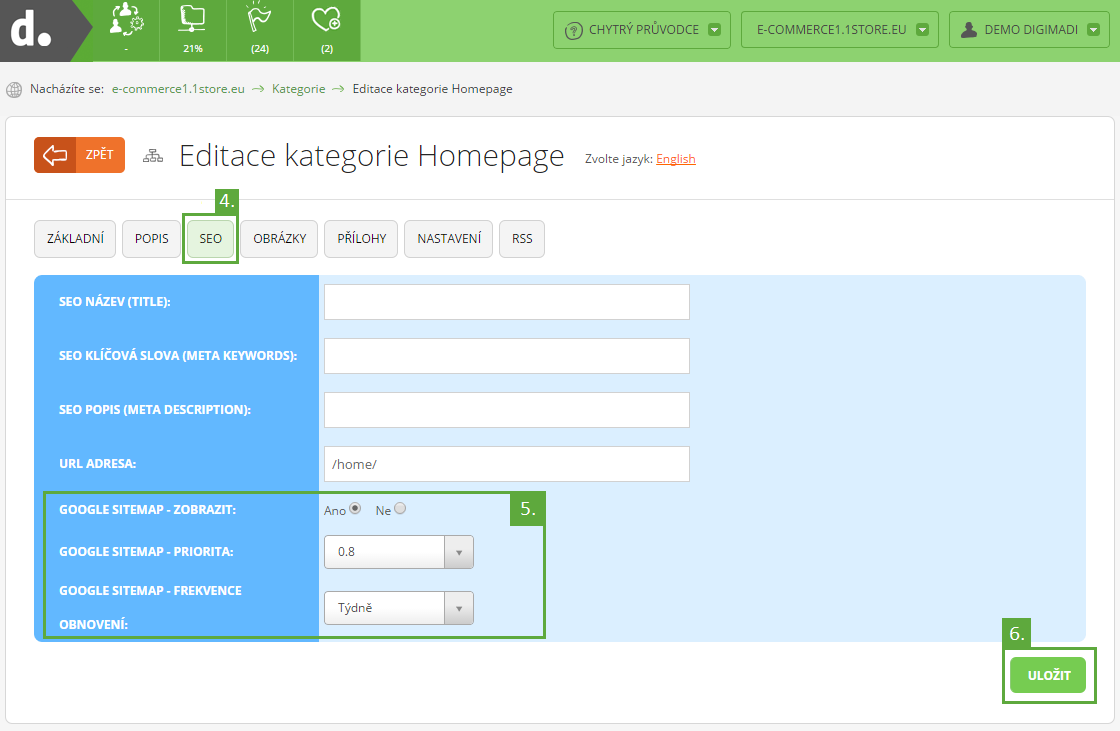Click the question mark icon in Chytrý průvodce
Viewport: 1120px width, 731px height.
coord(574,31)
